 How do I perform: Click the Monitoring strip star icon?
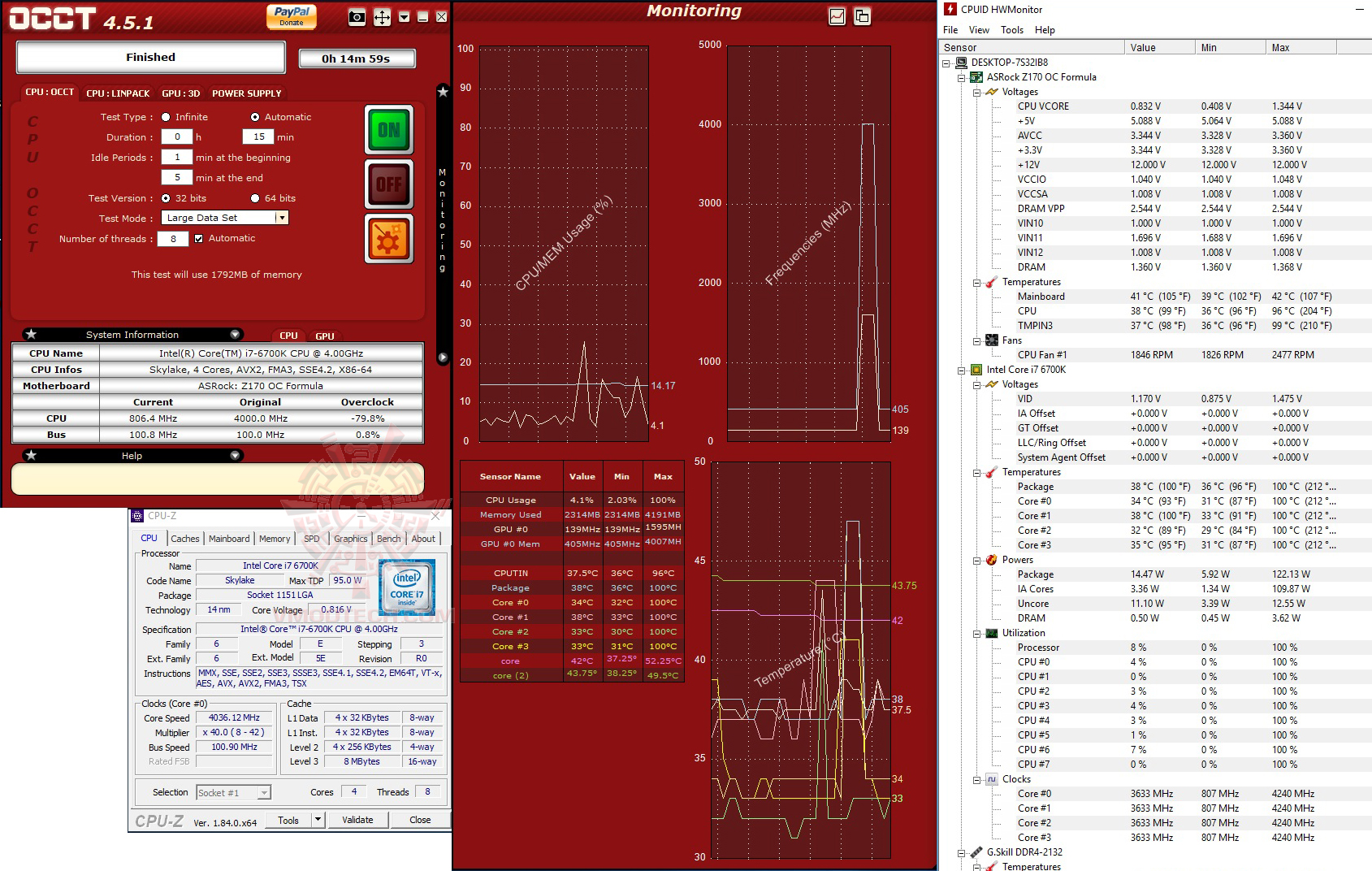tap(443, 92)
